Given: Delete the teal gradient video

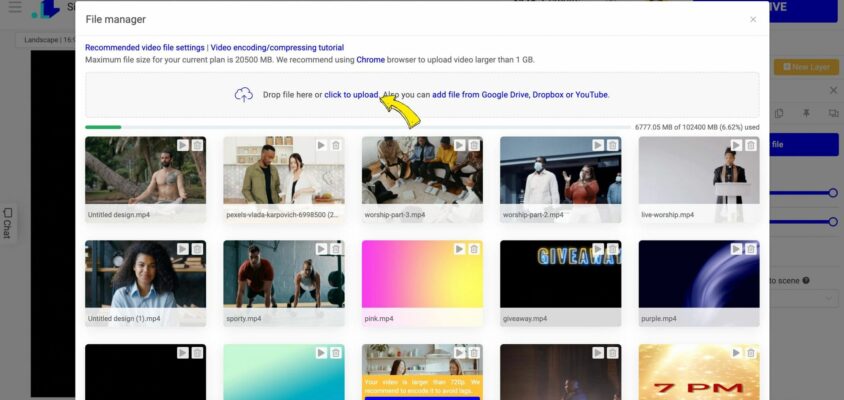Looking at the screenshot, I should (336, 353).
